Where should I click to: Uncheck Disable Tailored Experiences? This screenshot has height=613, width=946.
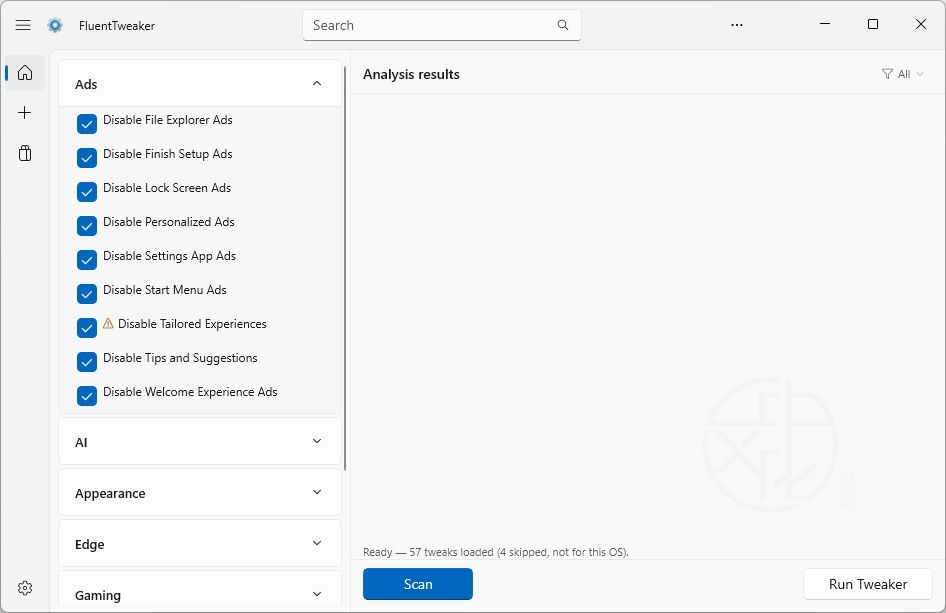tap(87, 328)
